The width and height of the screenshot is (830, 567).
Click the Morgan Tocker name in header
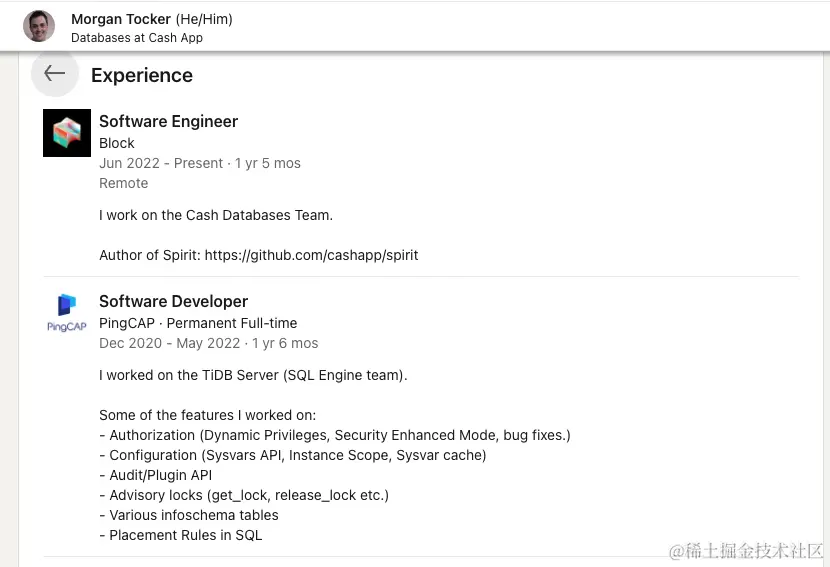tap(121, 19)
